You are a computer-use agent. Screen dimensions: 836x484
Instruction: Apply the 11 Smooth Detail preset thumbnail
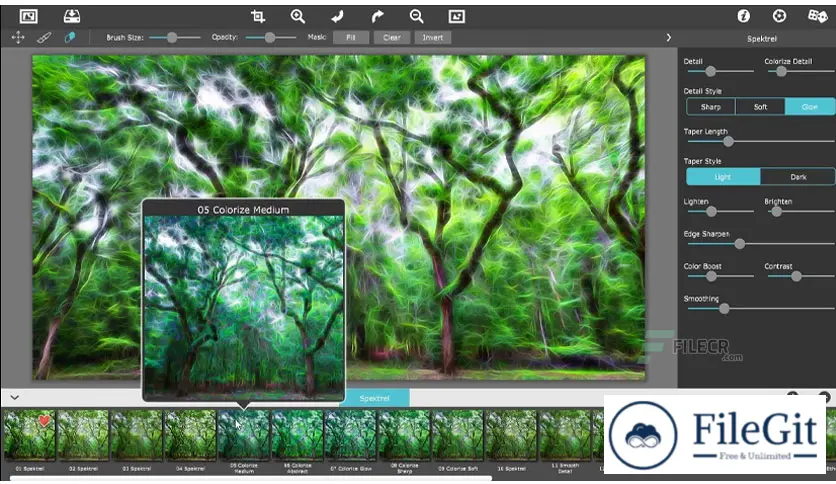pyautogui.click(x=565, y=435)
